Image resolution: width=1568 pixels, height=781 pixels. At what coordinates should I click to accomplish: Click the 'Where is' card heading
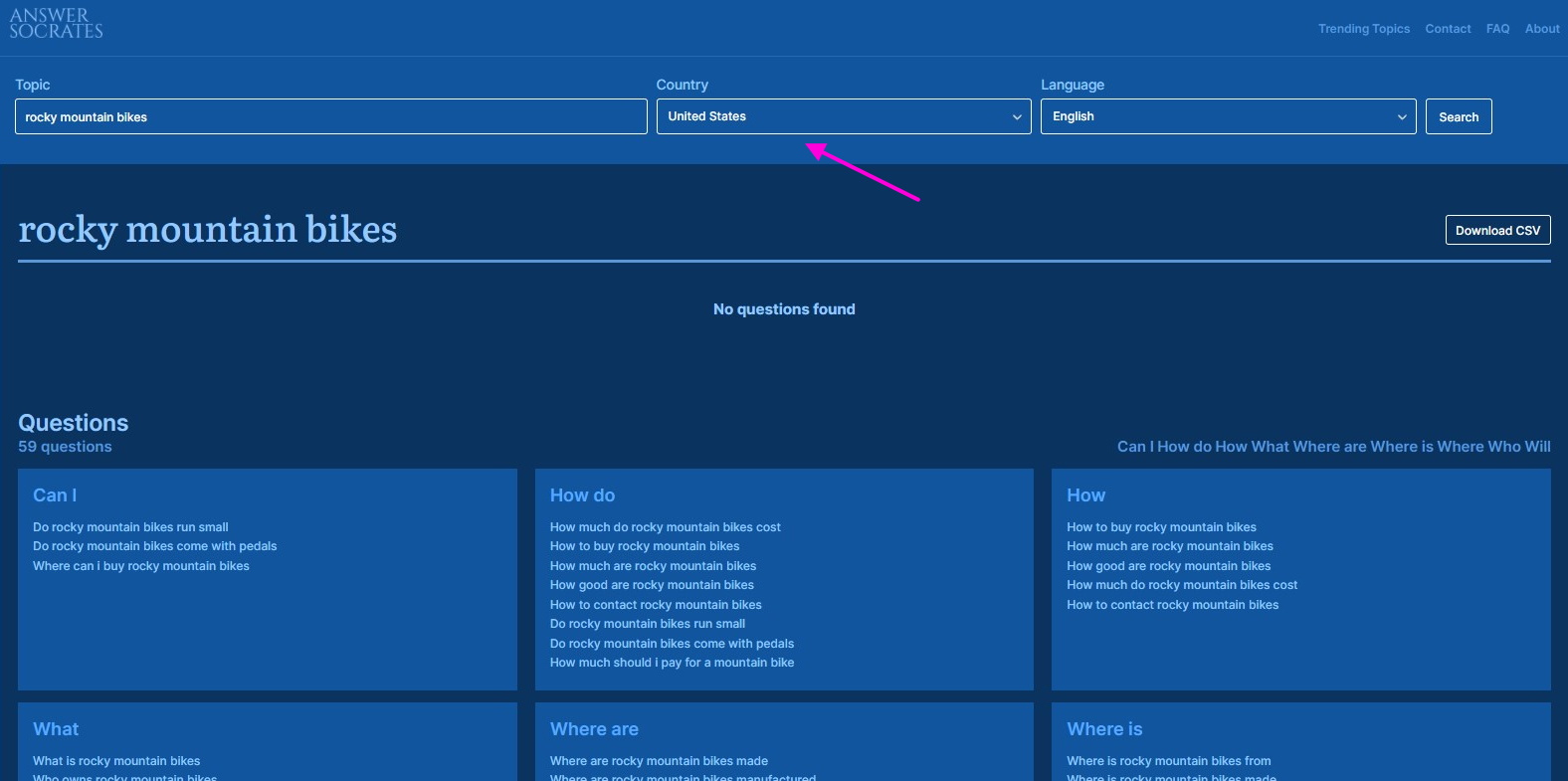coord(1104,729)
